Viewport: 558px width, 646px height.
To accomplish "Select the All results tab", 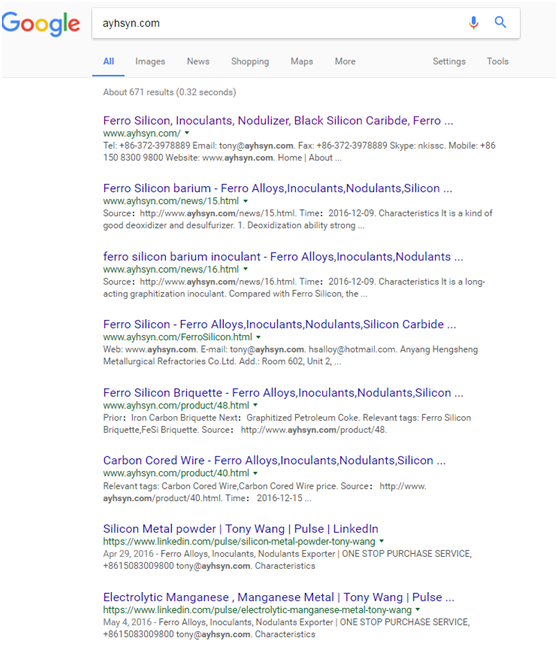I will tap(108, 61).
